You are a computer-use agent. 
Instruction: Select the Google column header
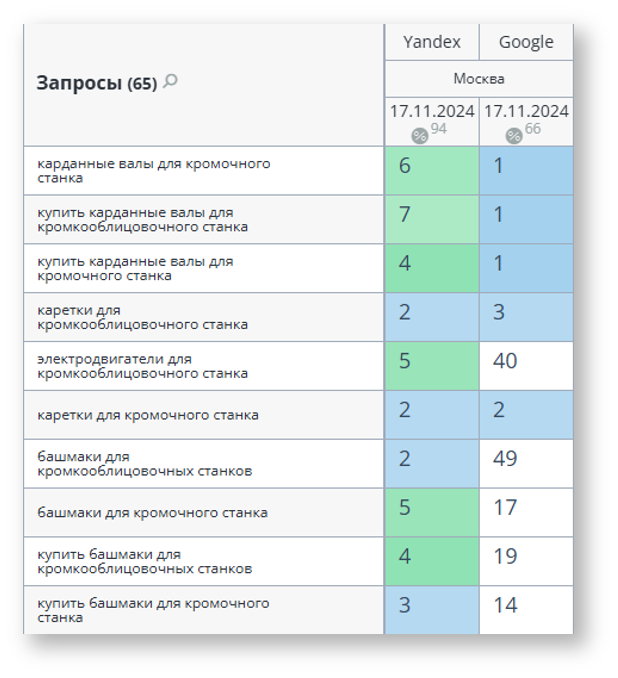click(x=526, y=42)
